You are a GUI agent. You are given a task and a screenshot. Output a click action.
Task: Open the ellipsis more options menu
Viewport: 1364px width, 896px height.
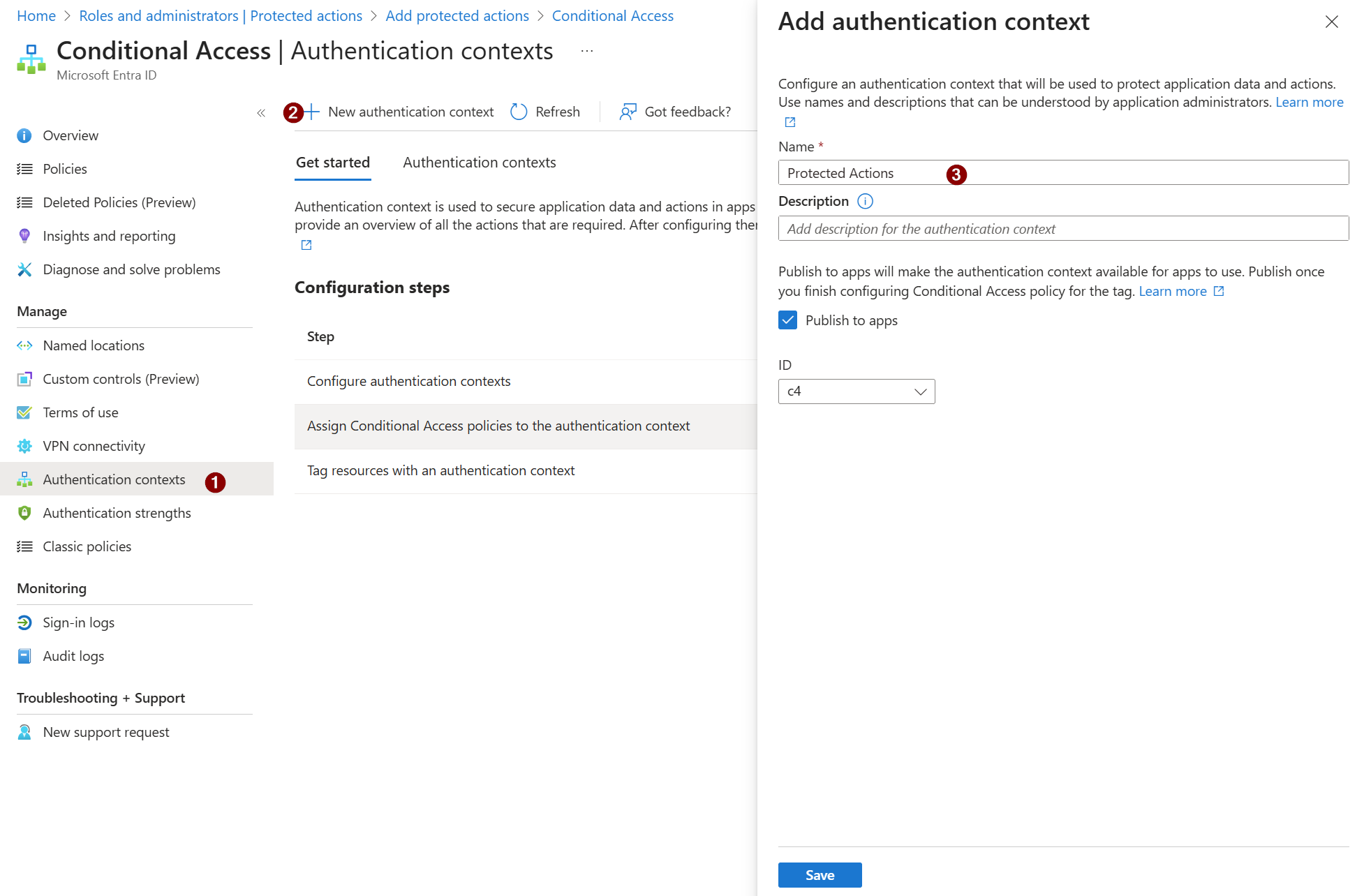point(587,51)
